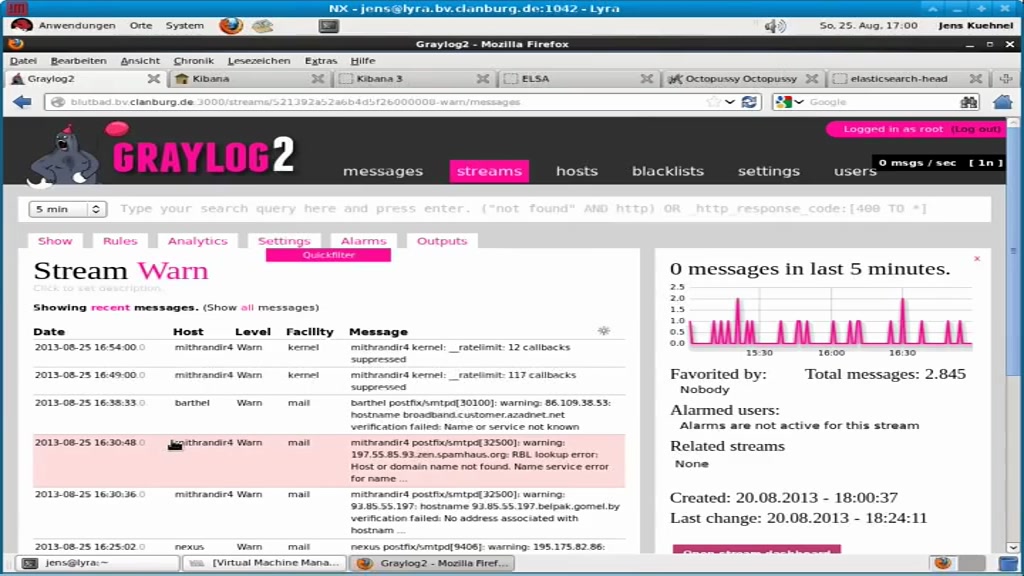Close the Kibana 3 browser tab
This screenshot has width=1024, height=576.
pos(483,78)
